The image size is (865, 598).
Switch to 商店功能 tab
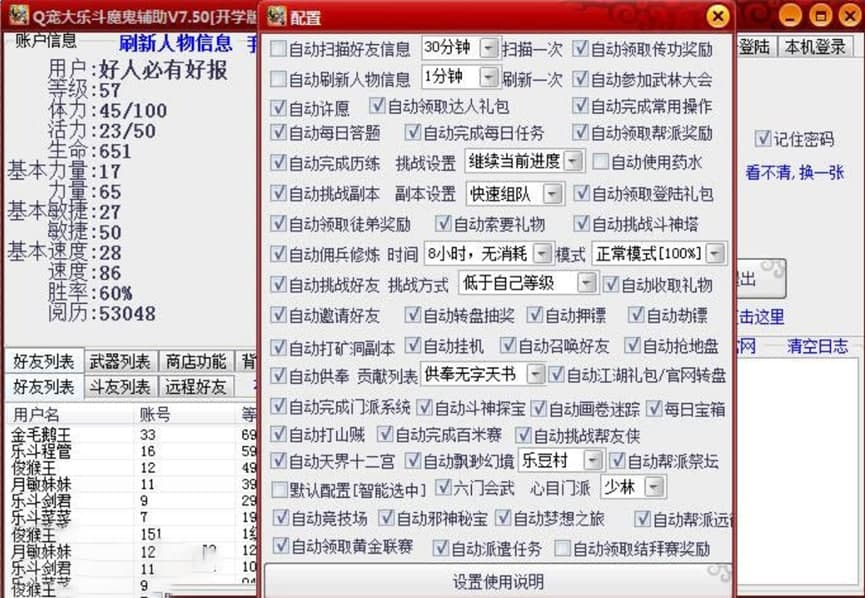196,362
